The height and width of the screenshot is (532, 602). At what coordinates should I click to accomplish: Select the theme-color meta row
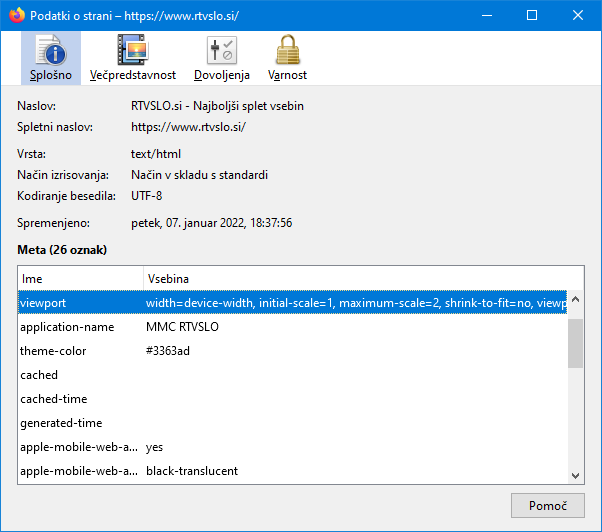(x=293, y=351)
